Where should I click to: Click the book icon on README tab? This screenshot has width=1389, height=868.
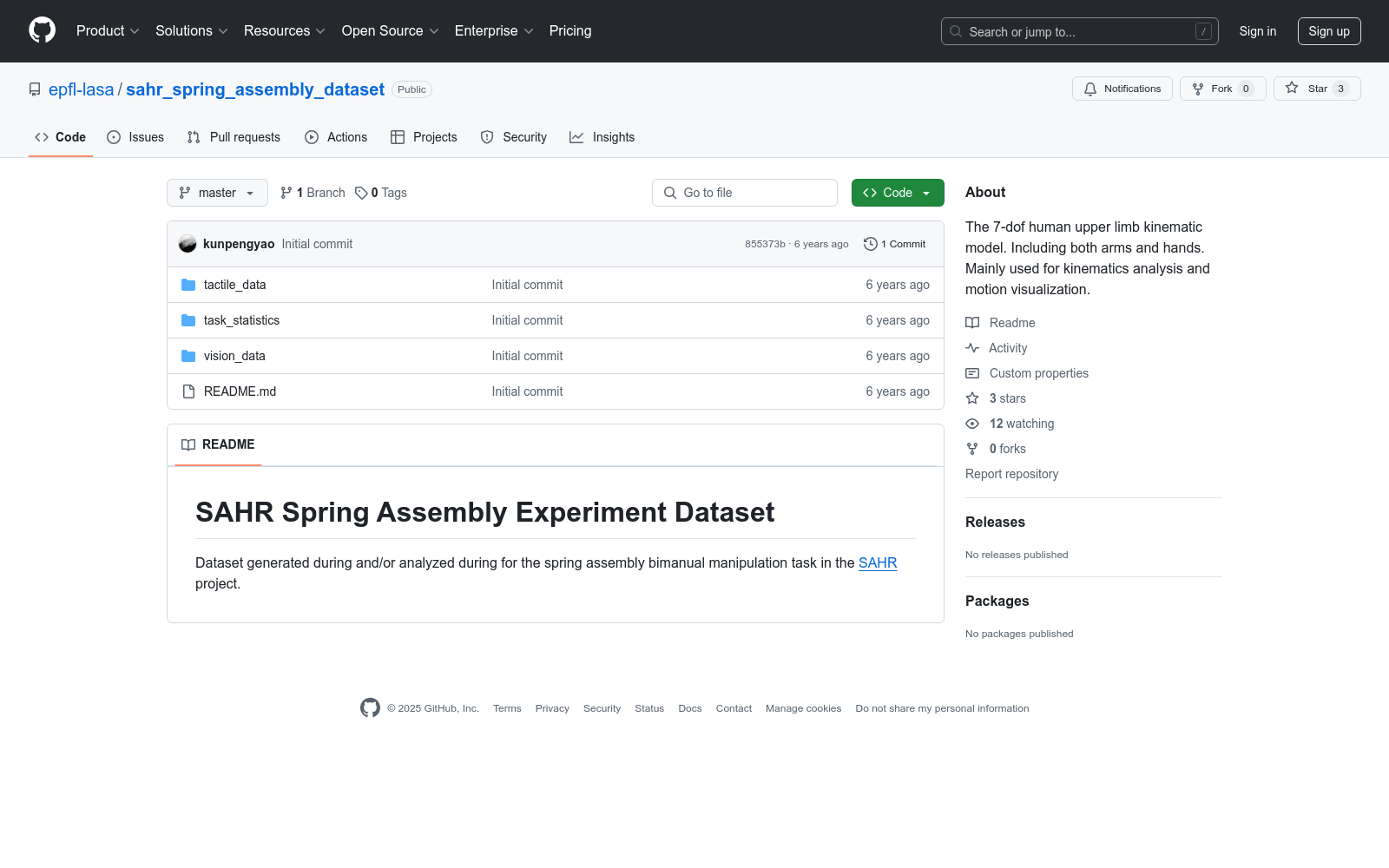tap(188, 444)
